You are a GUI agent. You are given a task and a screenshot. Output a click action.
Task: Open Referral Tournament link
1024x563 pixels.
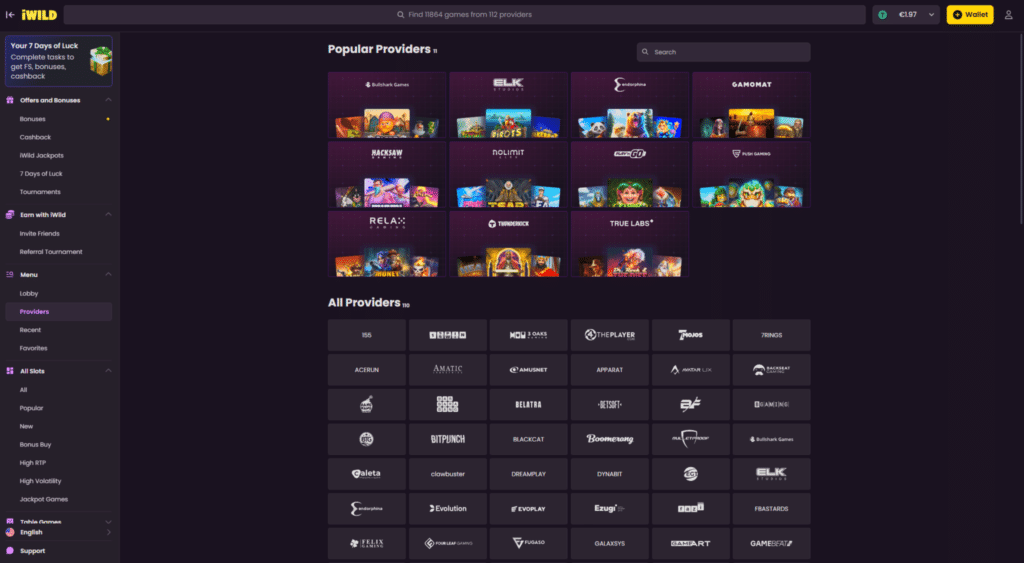[x=51, y=251]
